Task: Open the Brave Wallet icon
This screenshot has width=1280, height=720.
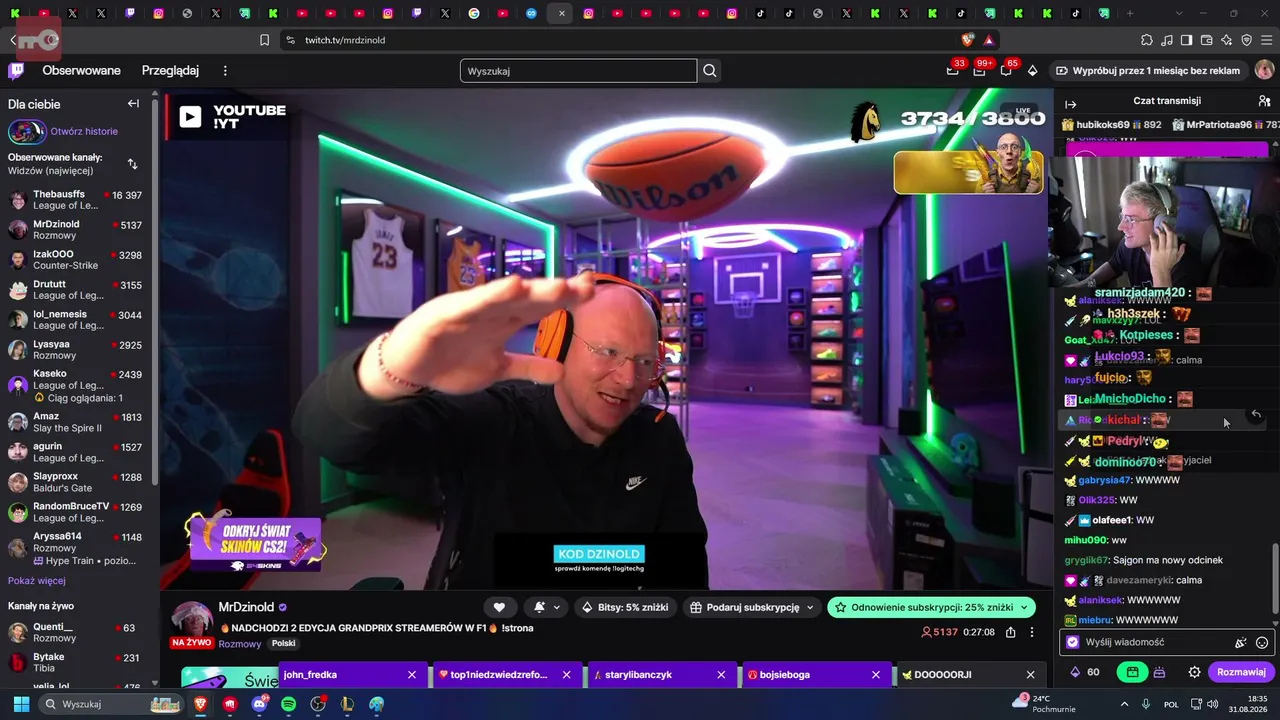Action: coord(1206,40)
